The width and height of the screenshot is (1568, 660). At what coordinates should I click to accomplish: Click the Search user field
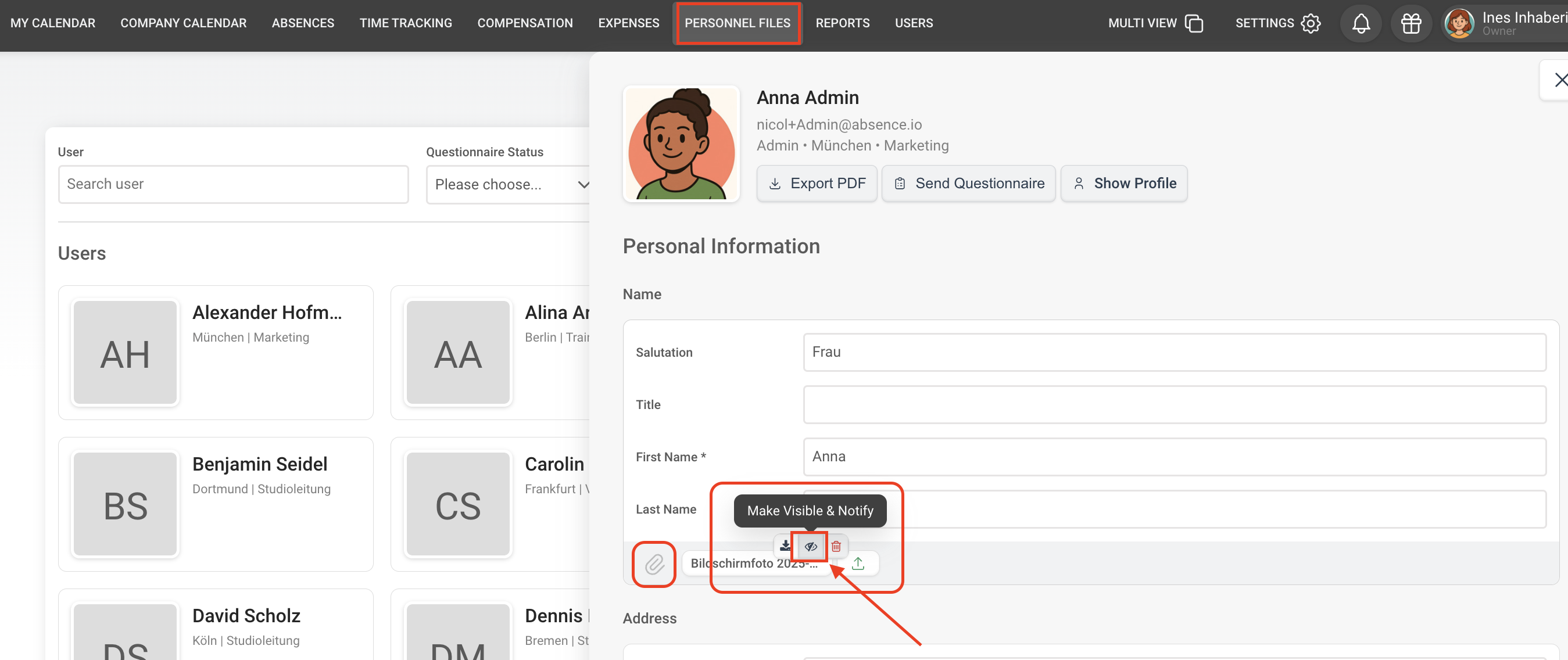click(x=233, y=184)
